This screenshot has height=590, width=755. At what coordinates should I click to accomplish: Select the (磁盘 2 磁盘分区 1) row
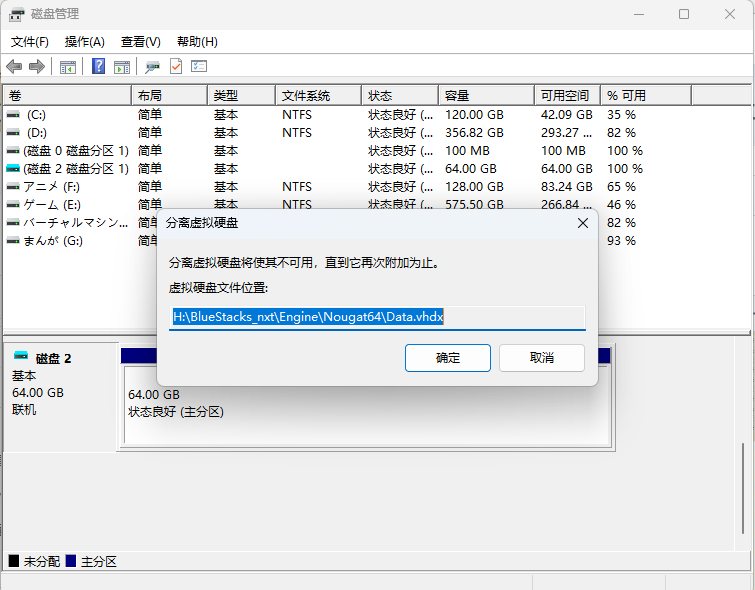click(x=76, y=169)
